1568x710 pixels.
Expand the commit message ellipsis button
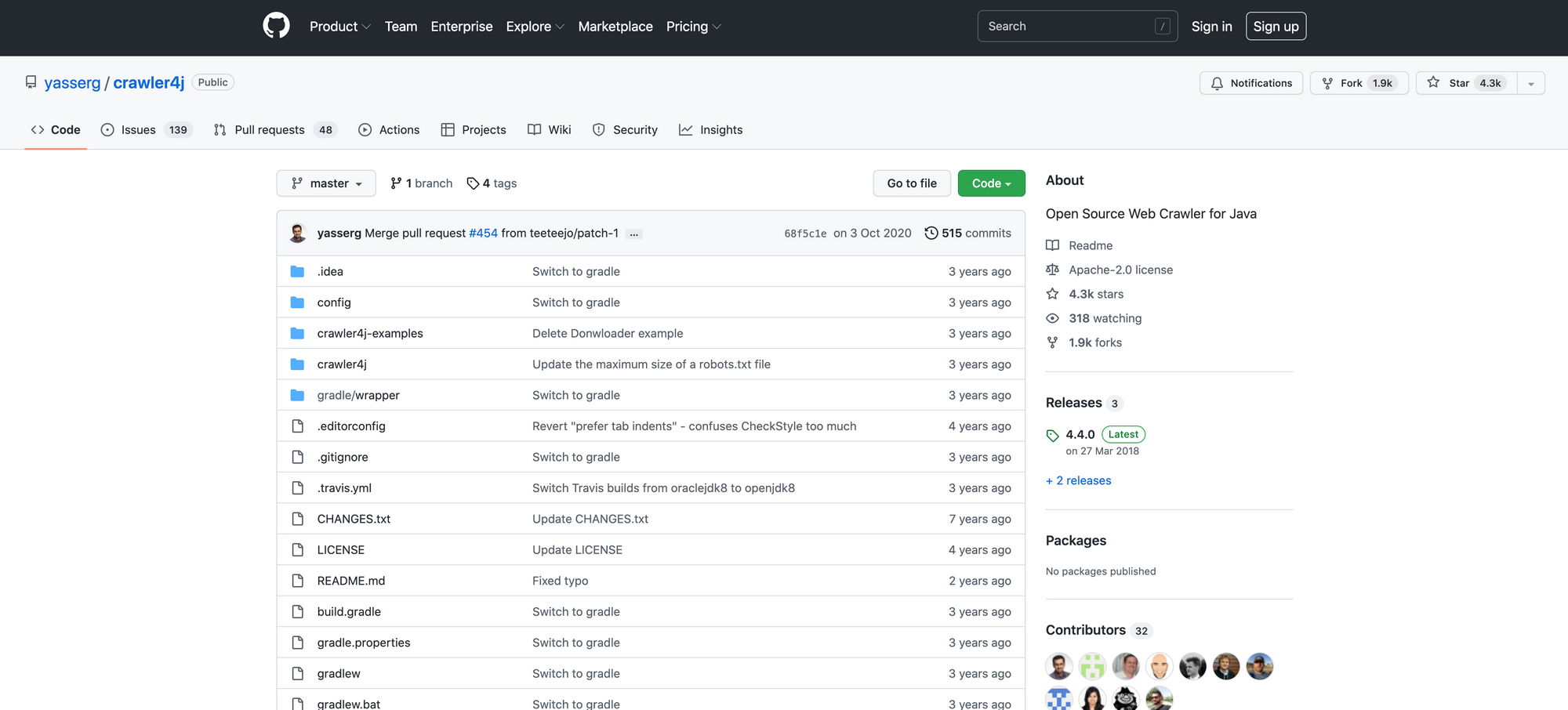tap(634, 234)
